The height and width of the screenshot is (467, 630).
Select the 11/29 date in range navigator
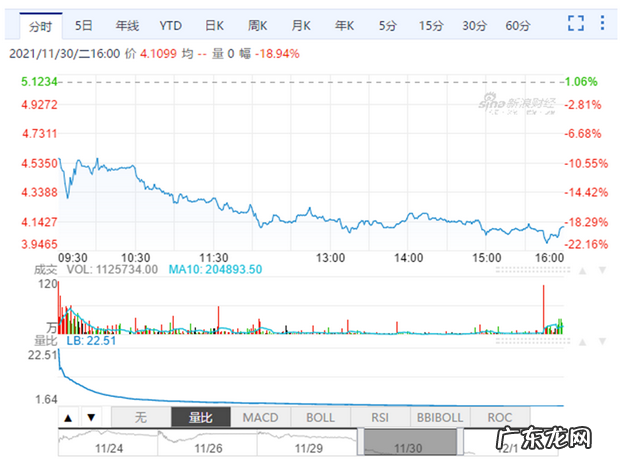click(x=309, y=448)
